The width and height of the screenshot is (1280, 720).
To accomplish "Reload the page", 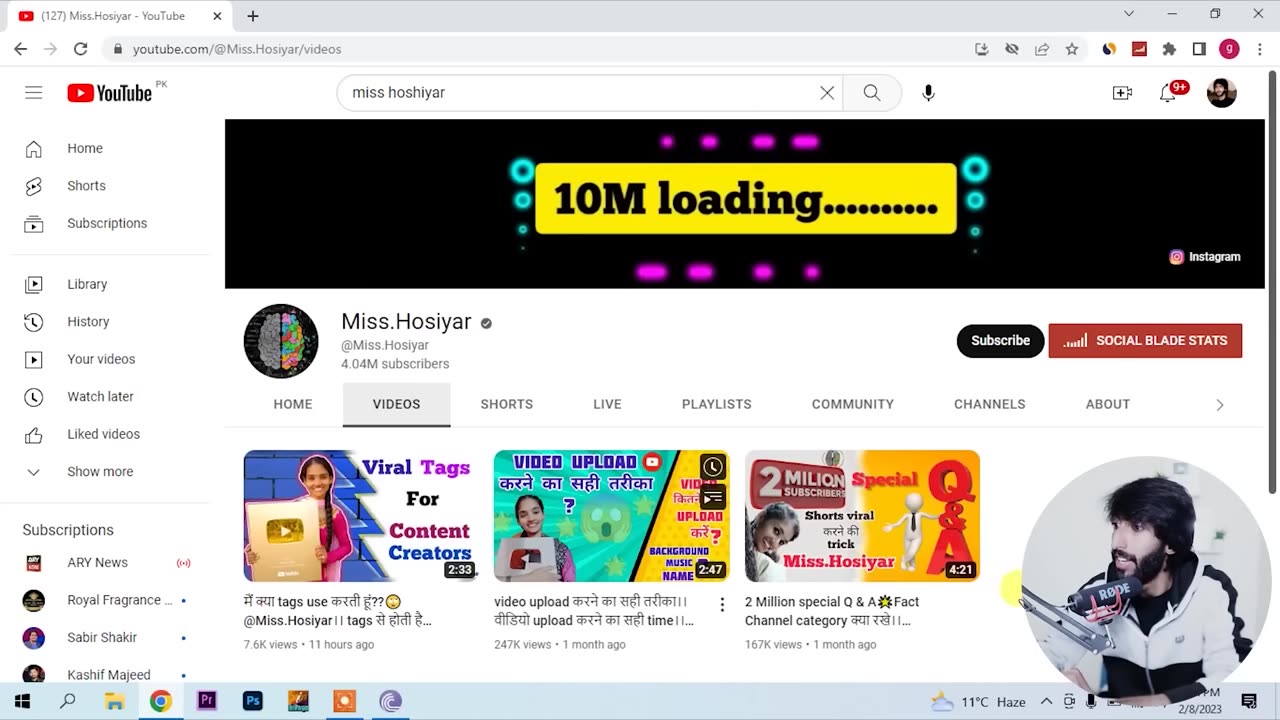I will click(81, 49).
